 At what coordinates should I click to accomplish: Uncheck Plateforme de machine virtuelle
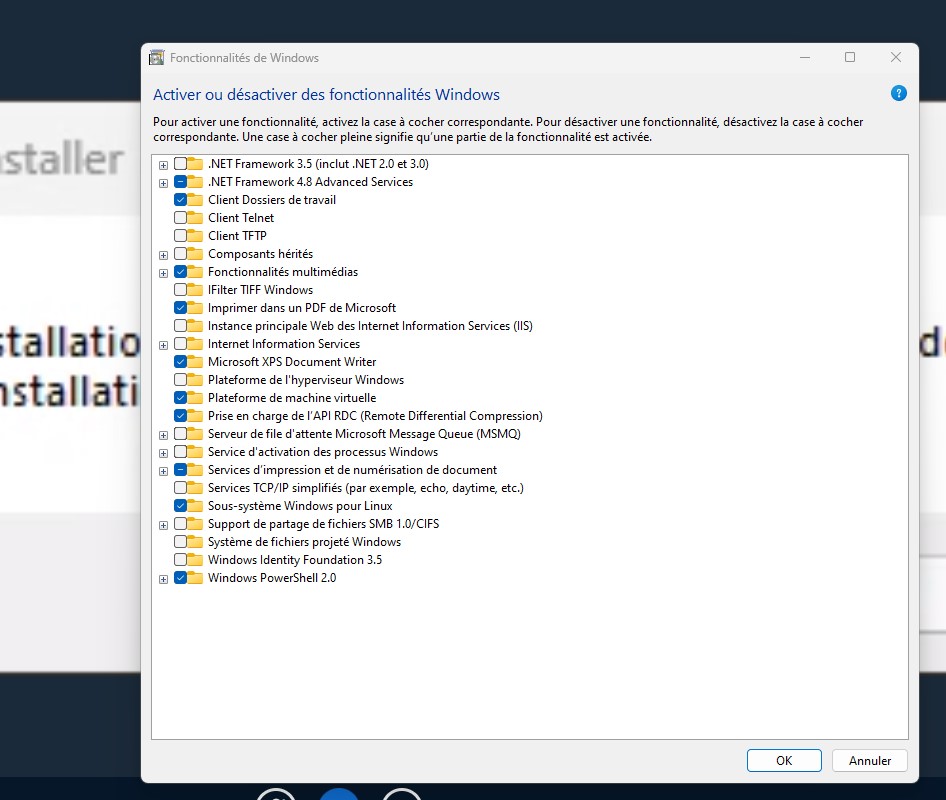[x=180, y=398]
